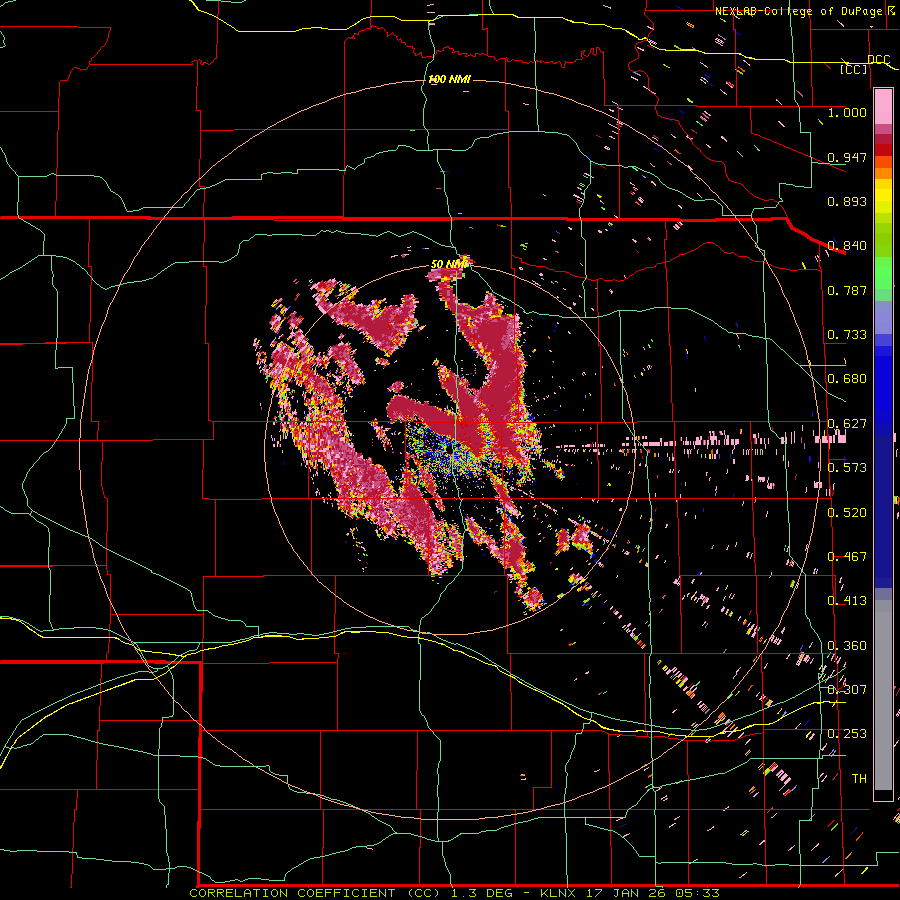The height and width of the screenshot is (900, 900).
Task: Select the 0.680 scale value
Action: pyautogui.click(x=847, y=379)
